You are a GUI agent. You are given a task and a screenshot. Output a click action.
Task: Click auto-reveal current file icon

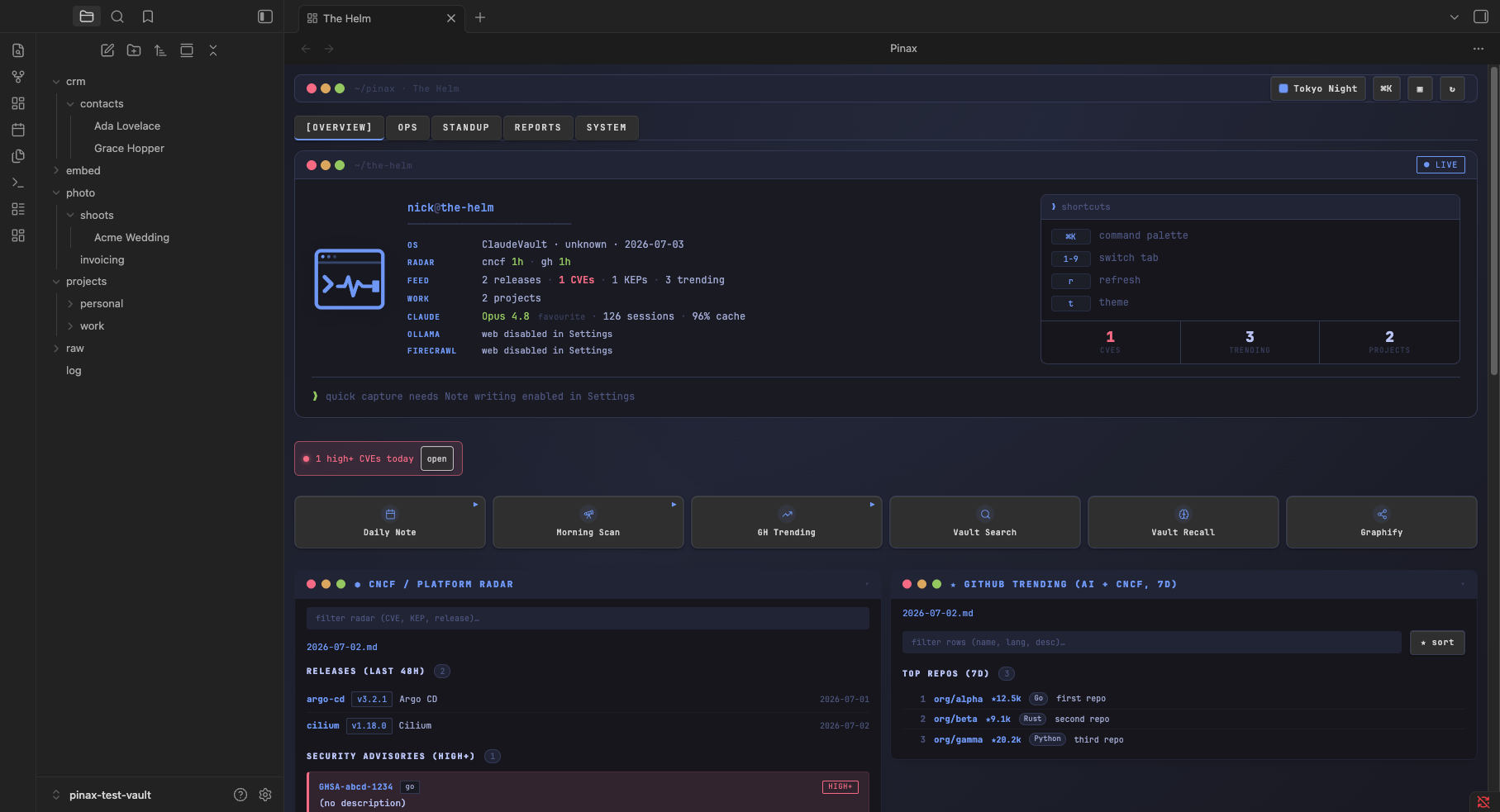187,50
